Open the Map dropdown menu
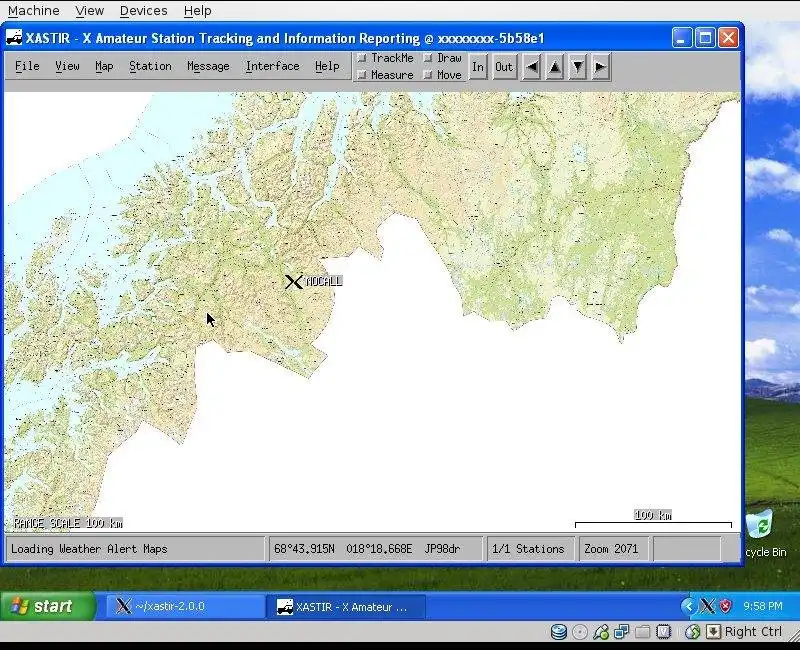 tap(104, 66)
